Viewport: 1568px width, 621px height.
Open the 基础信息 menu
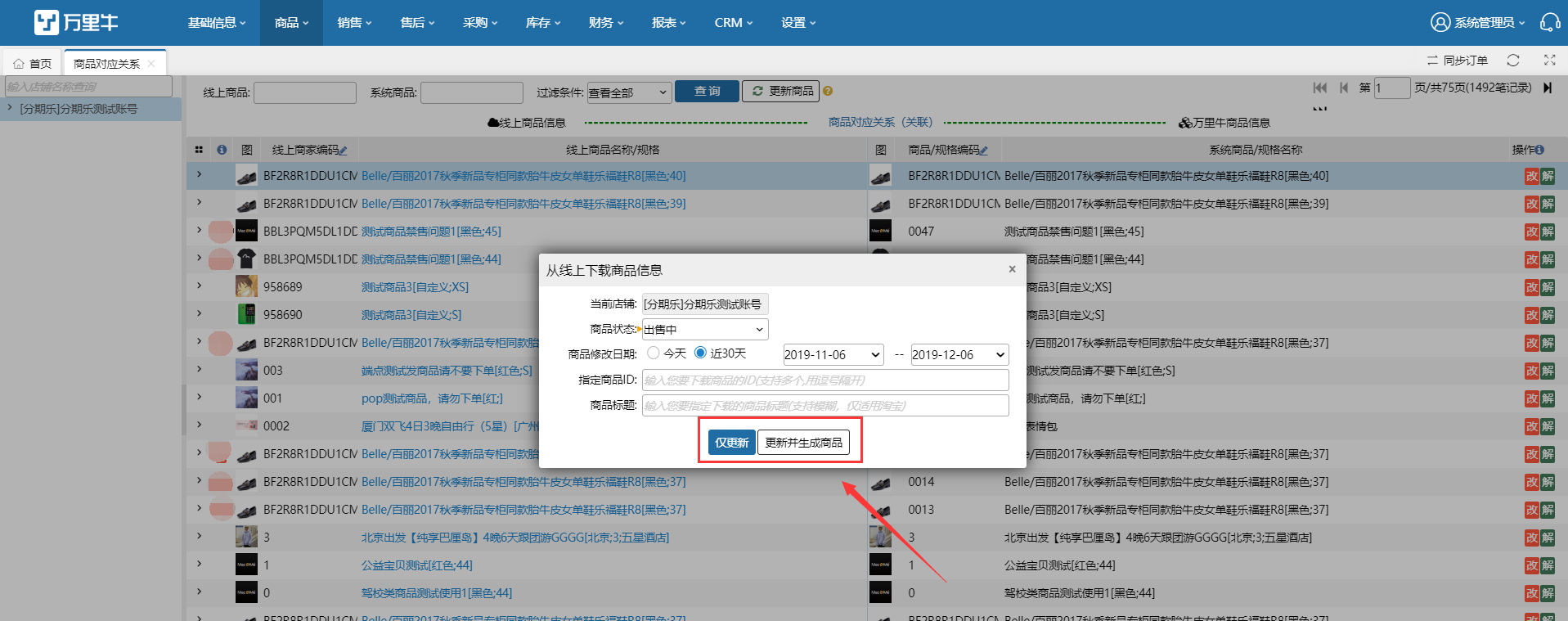[217, 23]
